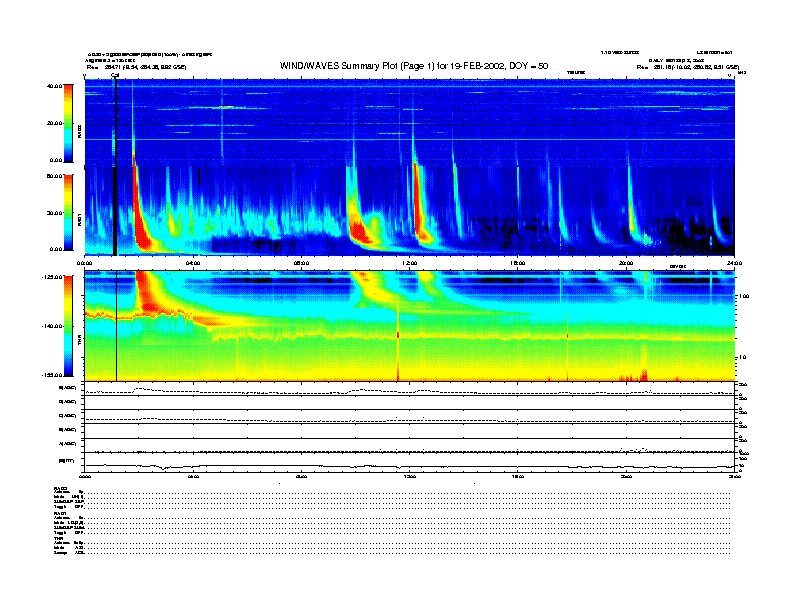Click the 08:00 tick label under RAD1 spectrogram
This screenshot has width=792, height=612.
(302, 263)
